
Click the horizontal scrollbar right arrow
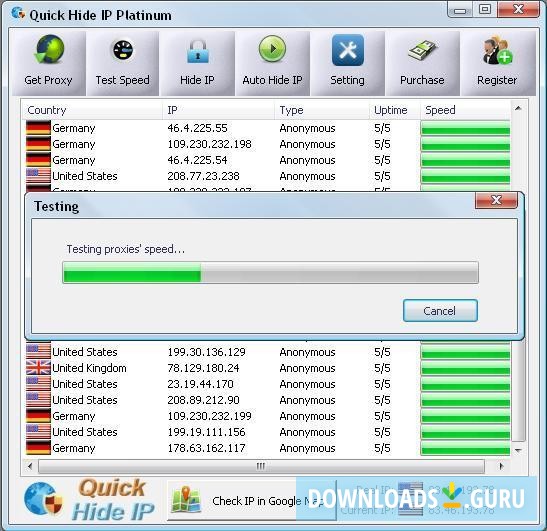pyautogui.click(x=501, y=466)
